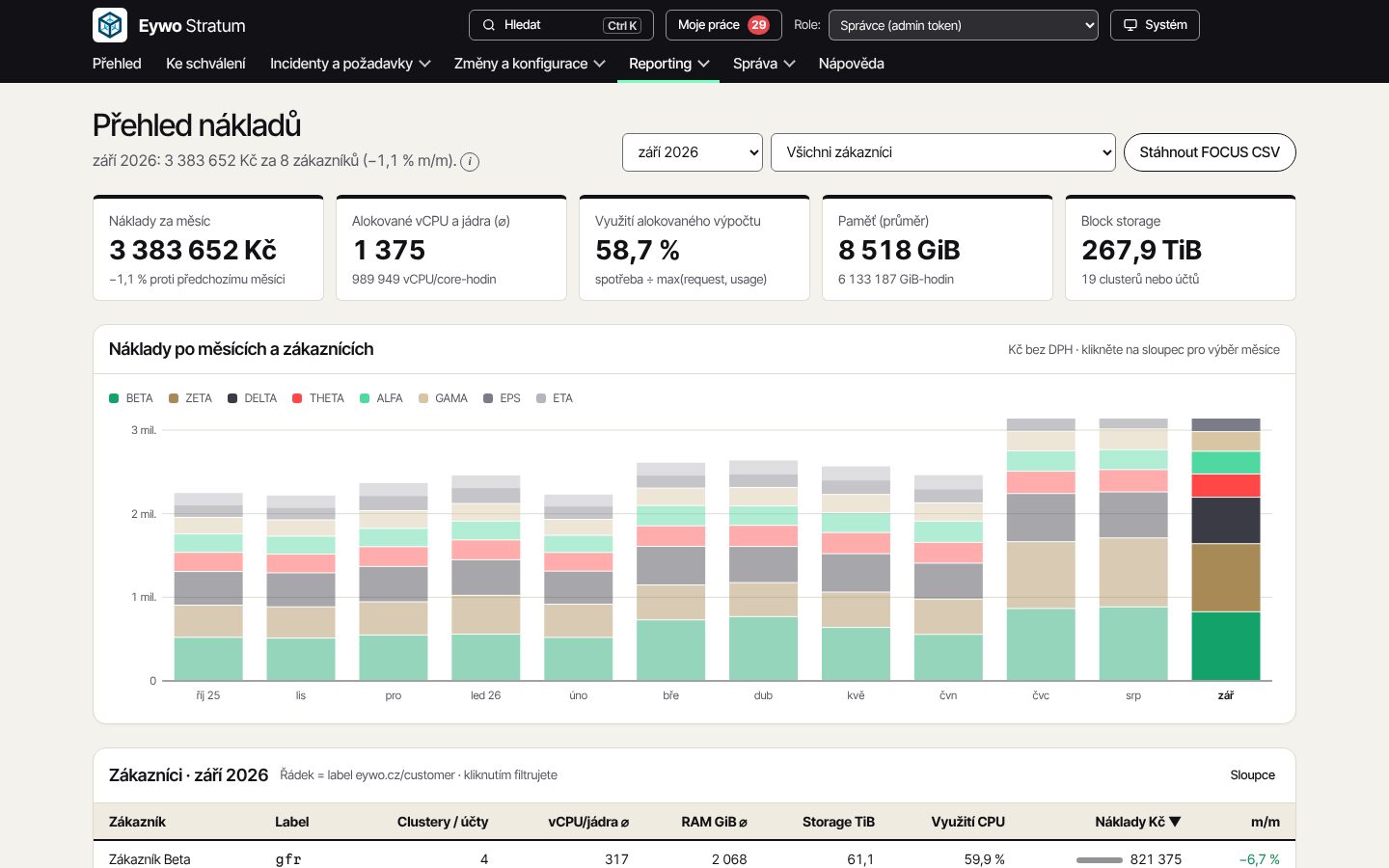Click the Paměť (průměr) card
Screen dimensions: 1389x868
[x=938, y=249]
